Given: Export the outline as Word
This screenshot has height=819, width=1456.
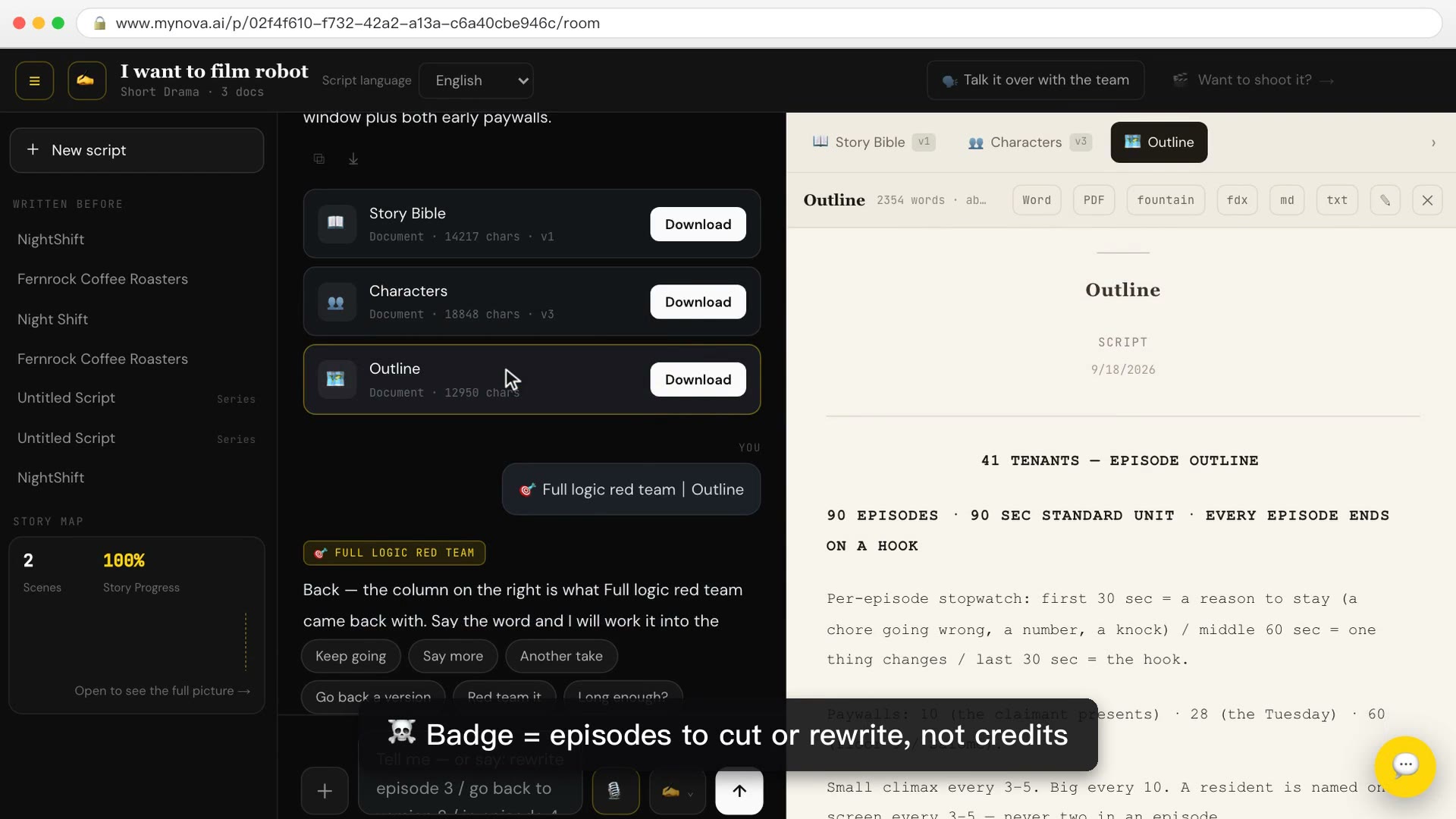Looking at the screenshot, I should click(1037, 200).
